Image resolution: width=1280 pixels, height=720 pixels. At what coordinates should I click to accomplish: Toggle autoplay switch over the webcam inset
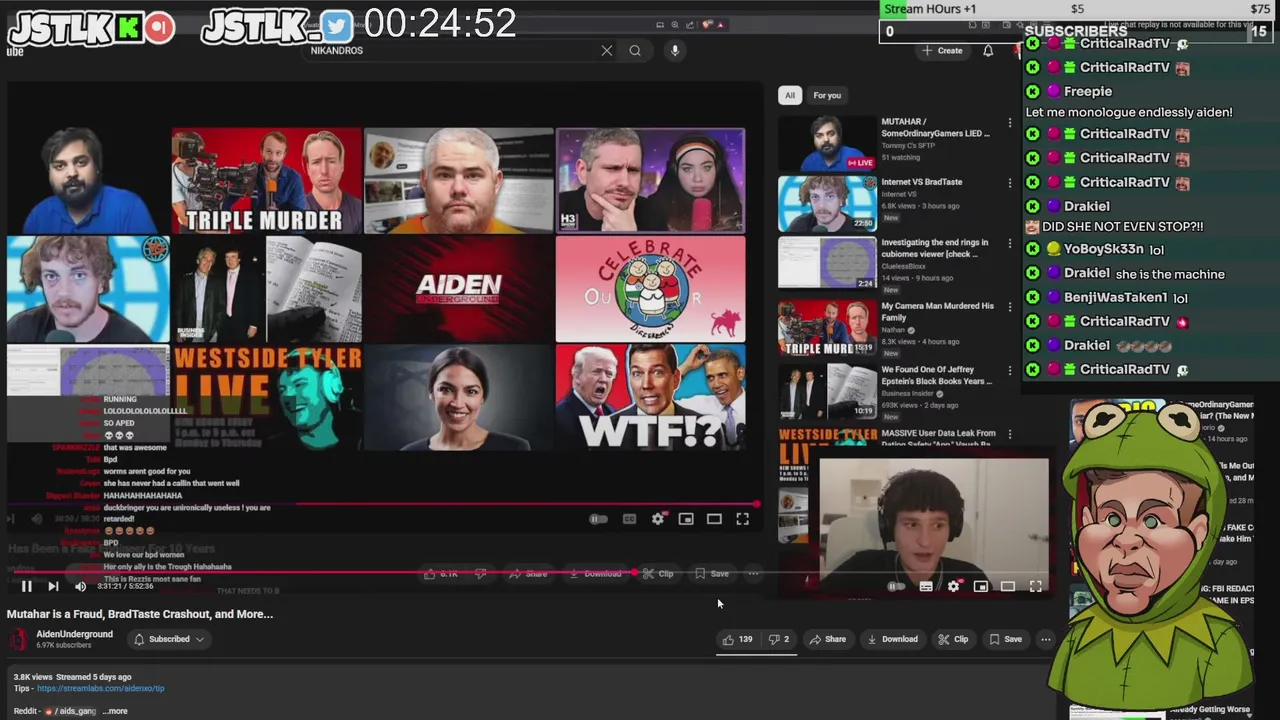[897, 587]
